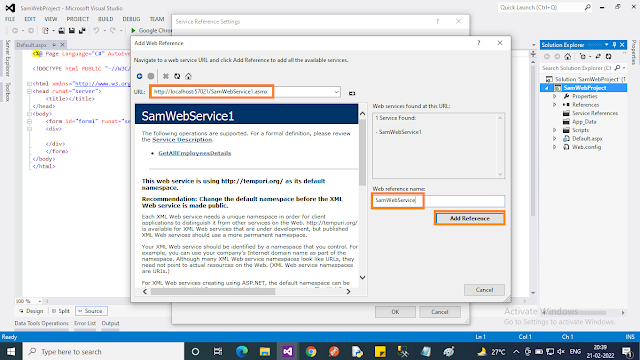Expand the Default.aspx tree node

coord(555,139)
